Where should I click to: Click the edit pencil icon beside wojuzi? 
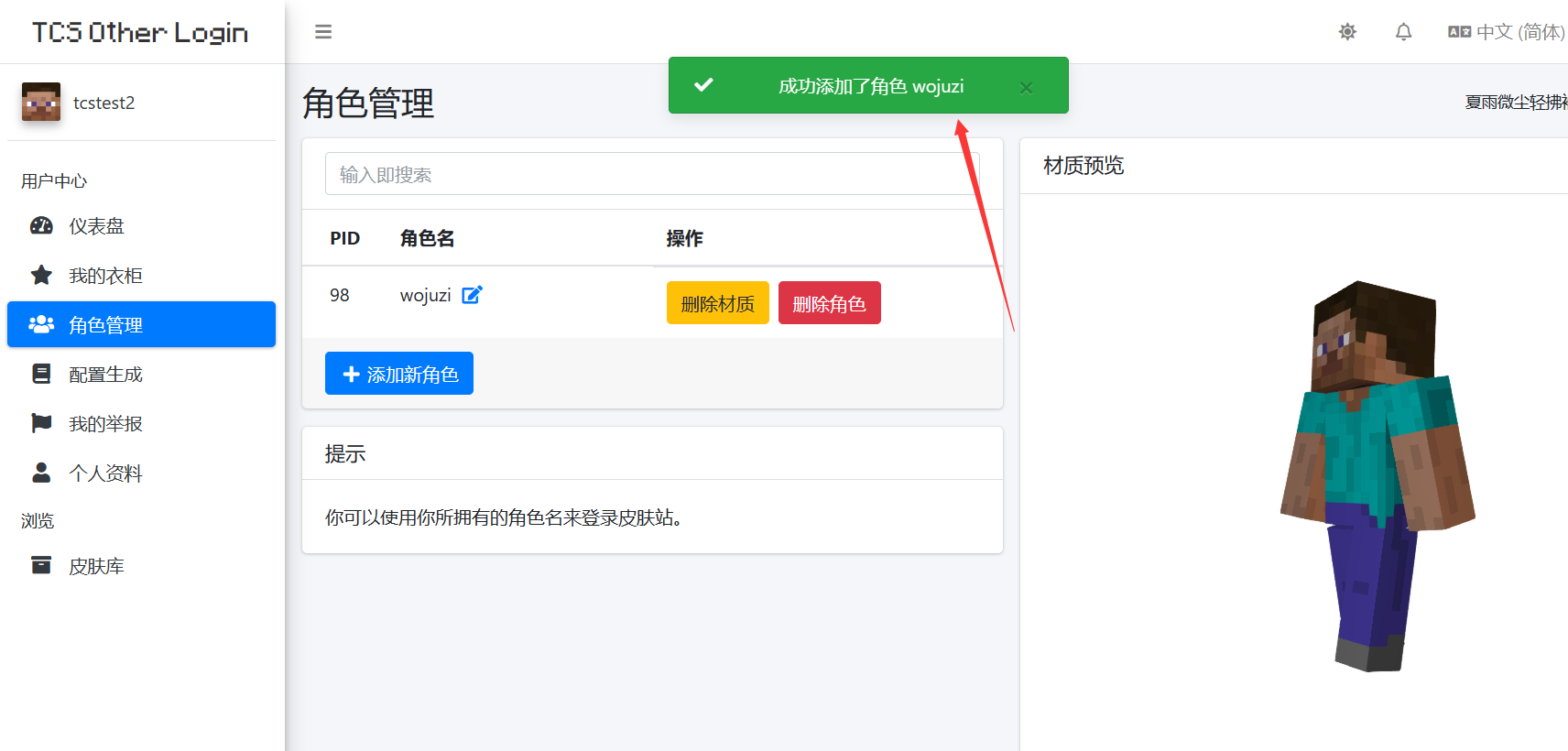pos(472,295)
